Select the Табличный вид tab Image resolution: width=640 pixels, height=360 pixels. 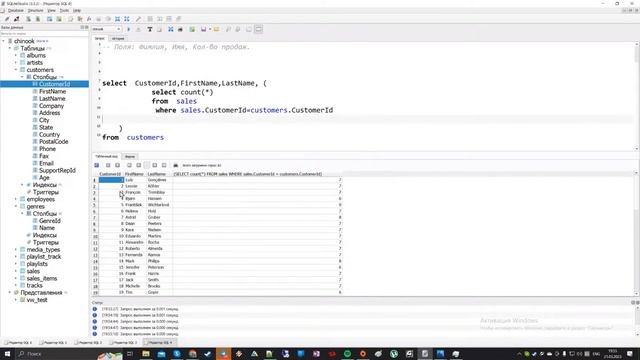pyautogui.click(x=107, y=156)
